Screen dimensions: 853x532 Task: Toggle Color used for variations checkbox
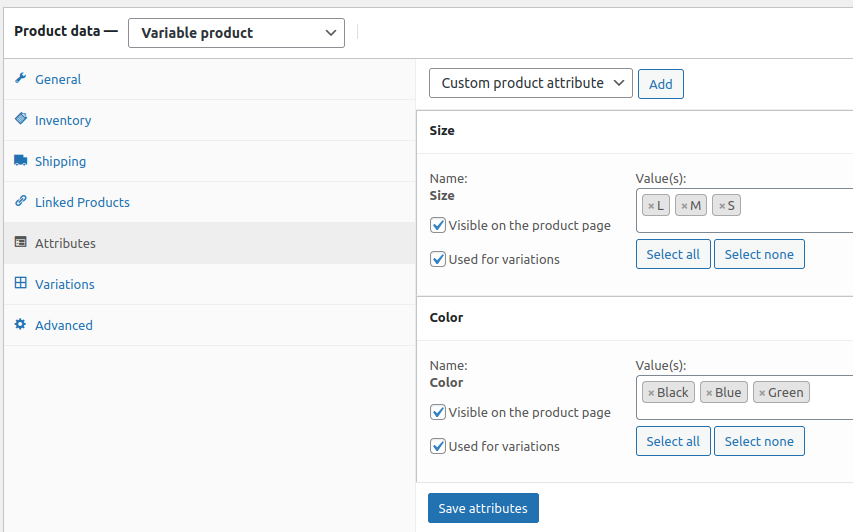(438, 446)
